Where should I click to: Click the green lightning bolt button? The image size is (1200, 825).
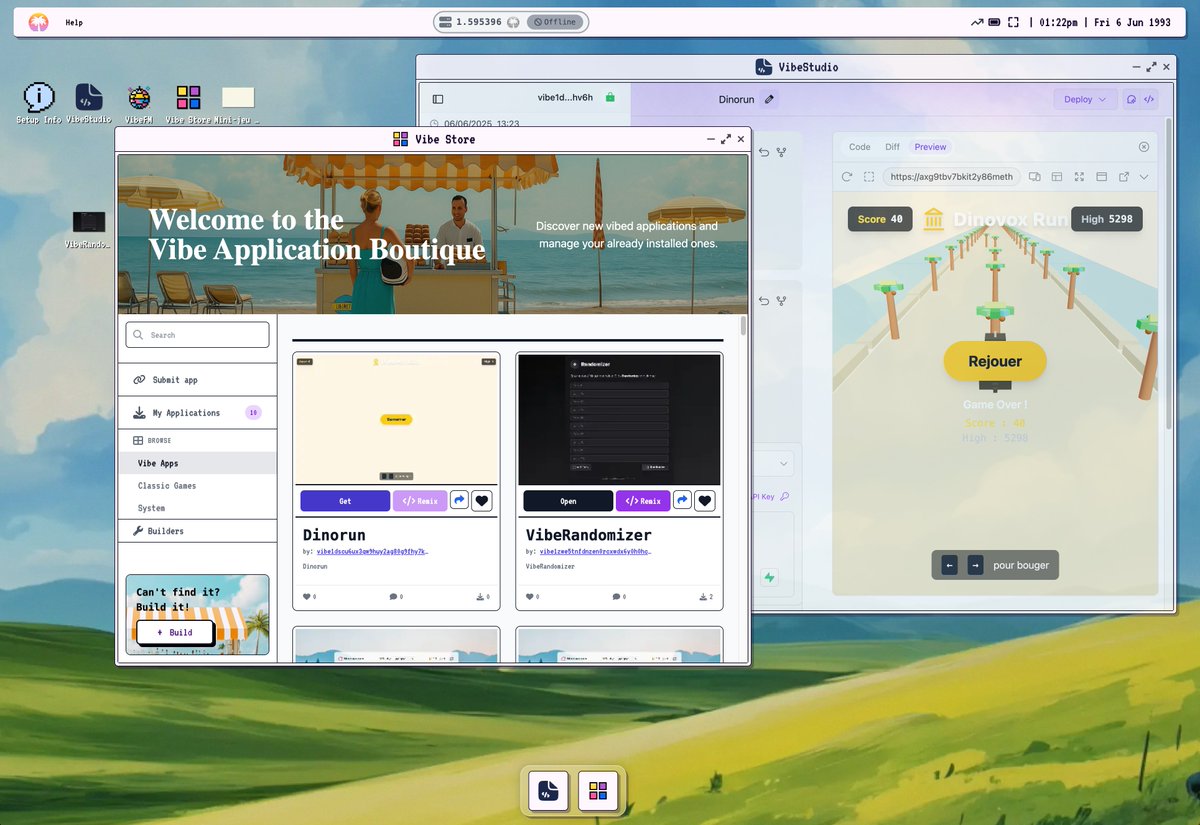coord(769,577)
